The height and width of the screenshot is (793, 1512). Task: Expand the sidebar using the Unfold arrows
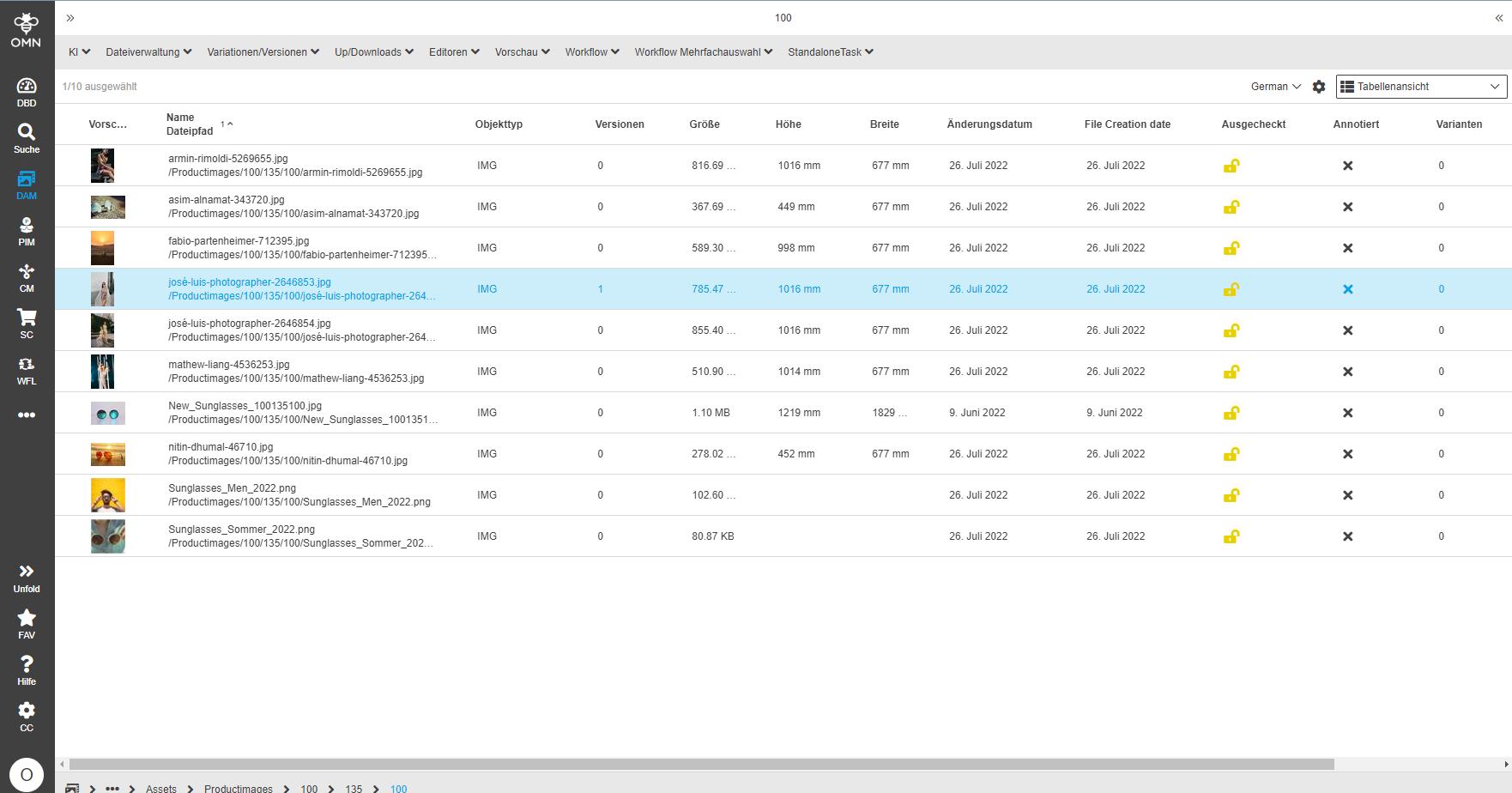coord(26,573)
